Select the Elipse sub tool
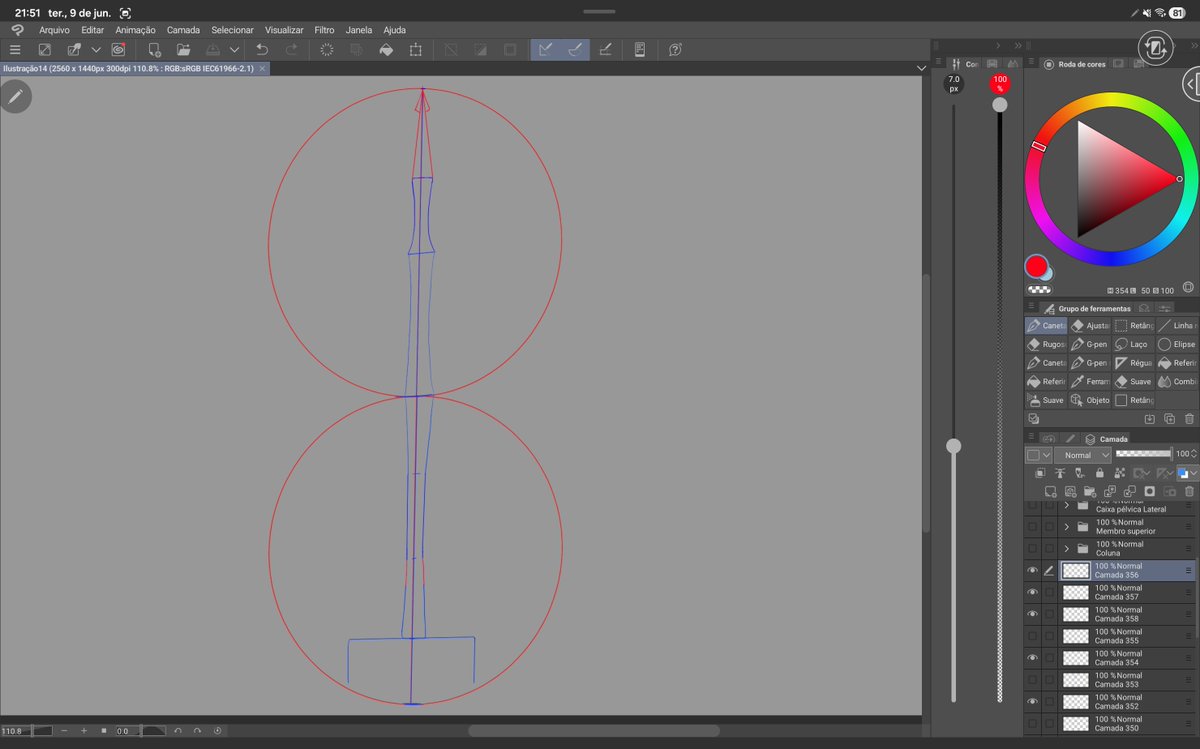Image resolution: width=1200 pixels, height=749 pixels. (1177, 344)
